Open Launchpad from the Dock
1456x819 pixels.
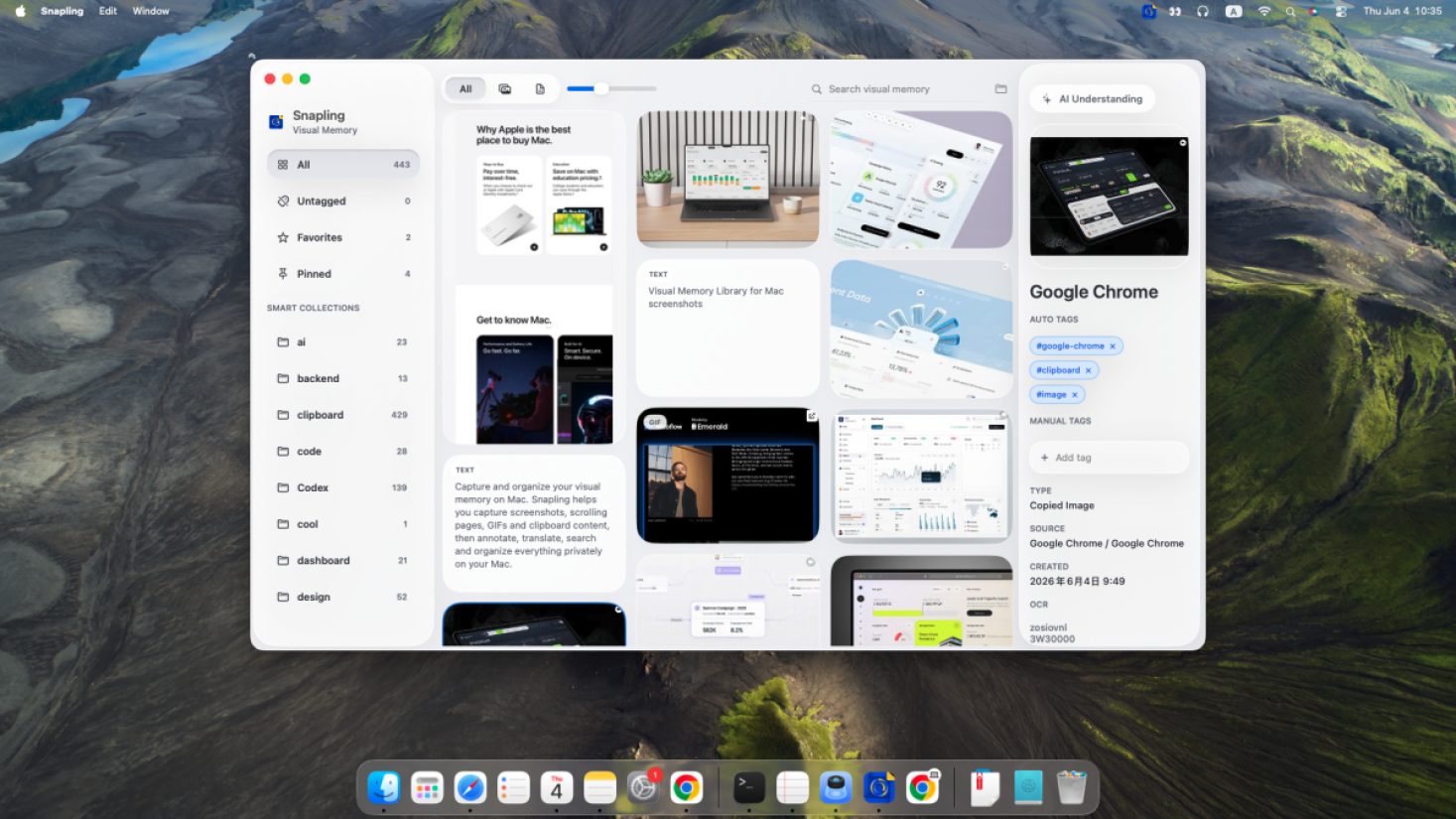coord(427,788)
